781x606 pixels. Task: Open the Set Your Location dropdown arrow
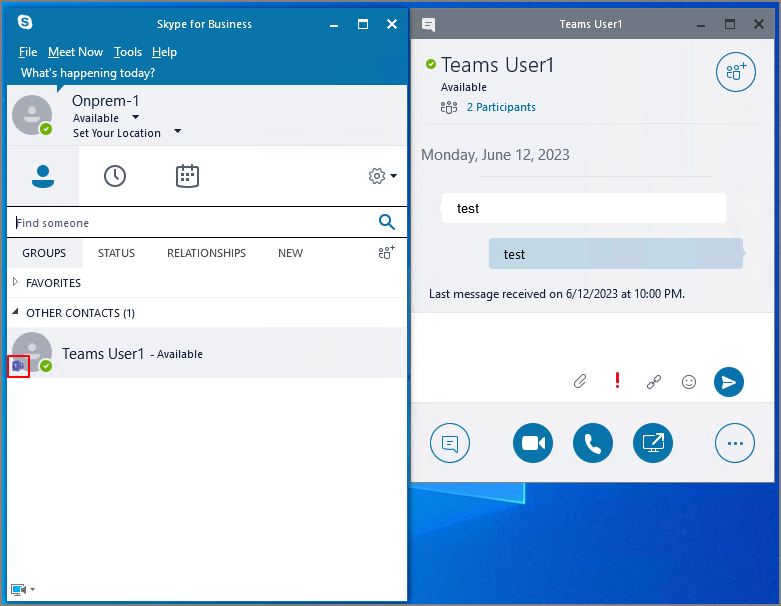click(177, 132)
